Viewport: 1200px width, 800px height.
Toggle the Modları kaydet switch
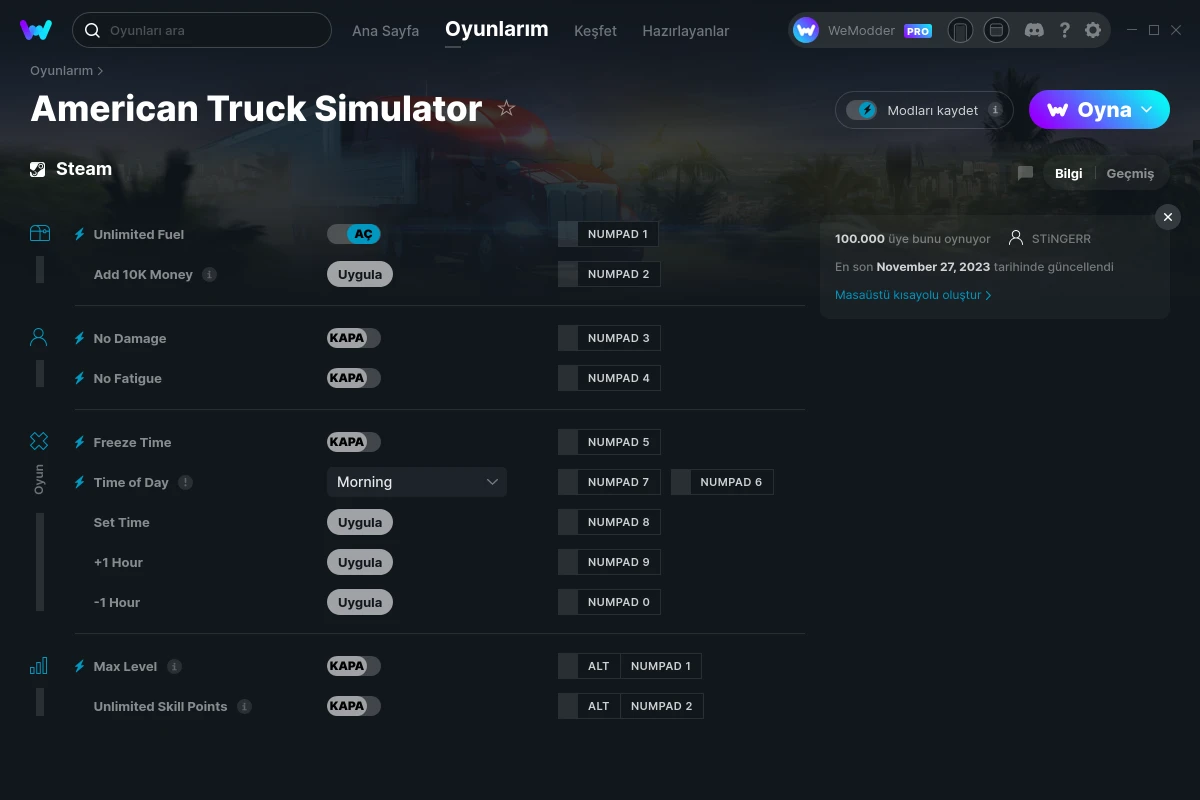tap(862, 110)
